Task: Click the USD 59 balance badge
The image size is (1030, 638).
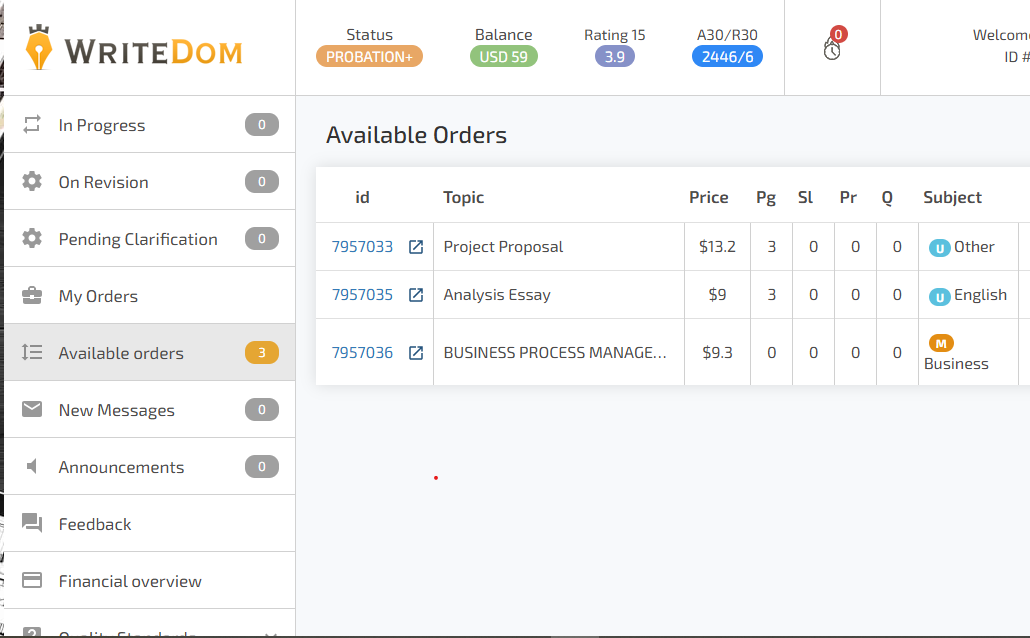Action: (x=504, y=57)
